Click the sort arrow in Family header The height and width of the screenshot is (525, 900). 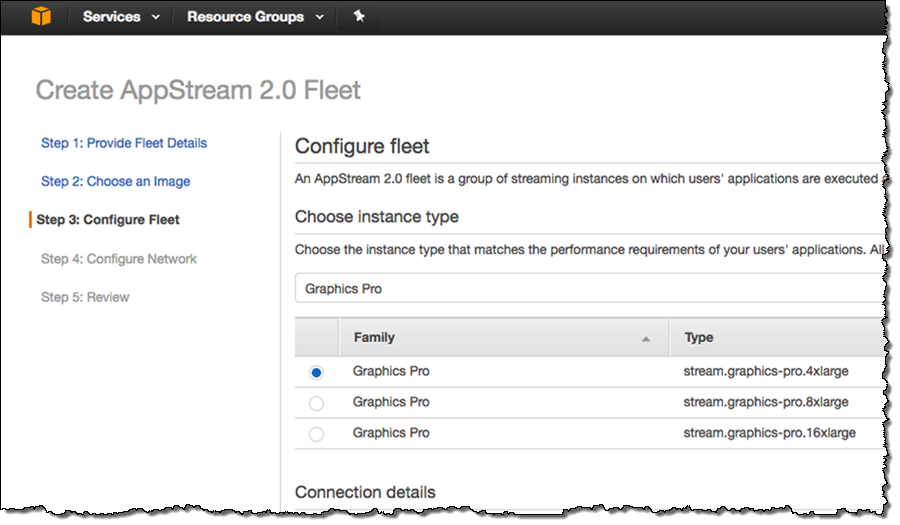tap(646, 339)
